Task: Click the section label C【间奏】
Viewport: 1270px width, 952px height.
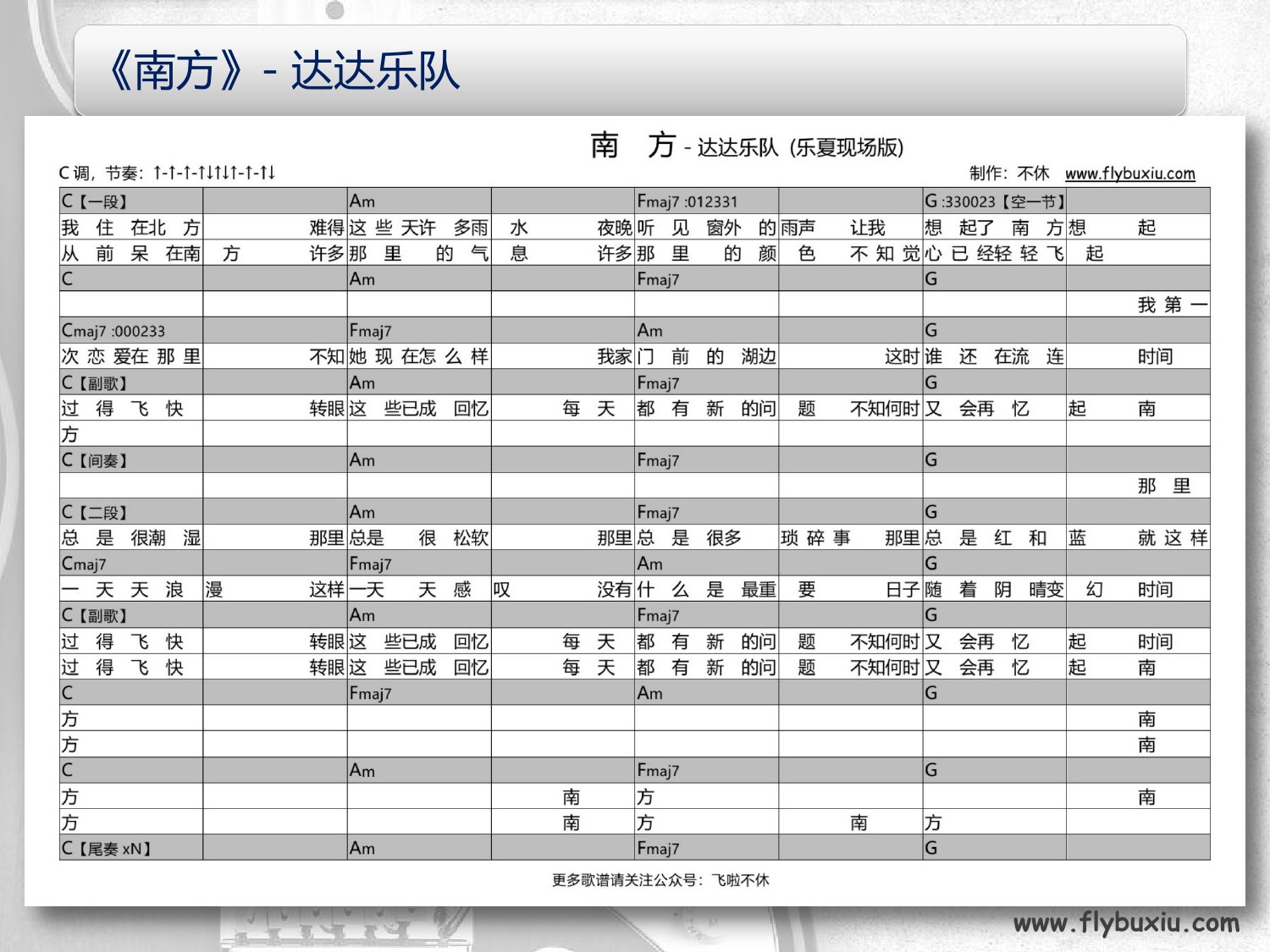Action: point(95,460)
